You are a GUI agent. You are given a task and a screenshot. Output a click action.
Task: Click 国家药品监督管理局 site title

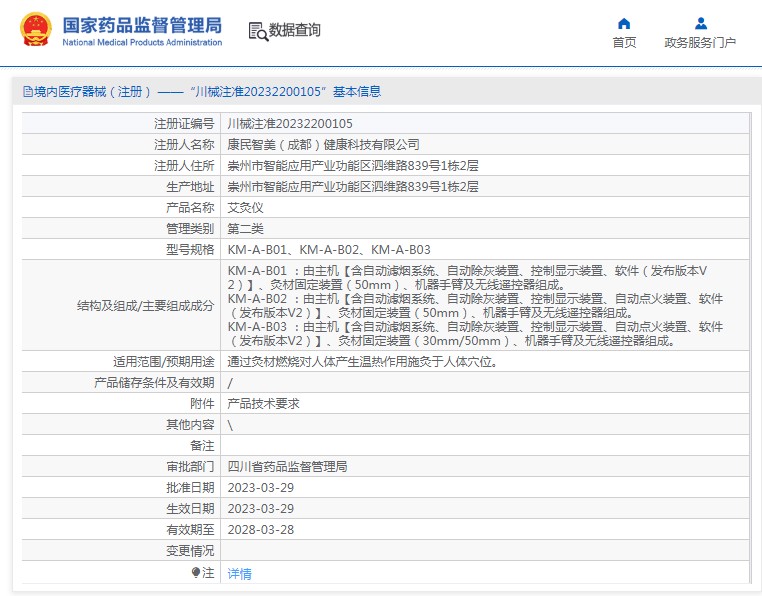[x=142, y=25]
